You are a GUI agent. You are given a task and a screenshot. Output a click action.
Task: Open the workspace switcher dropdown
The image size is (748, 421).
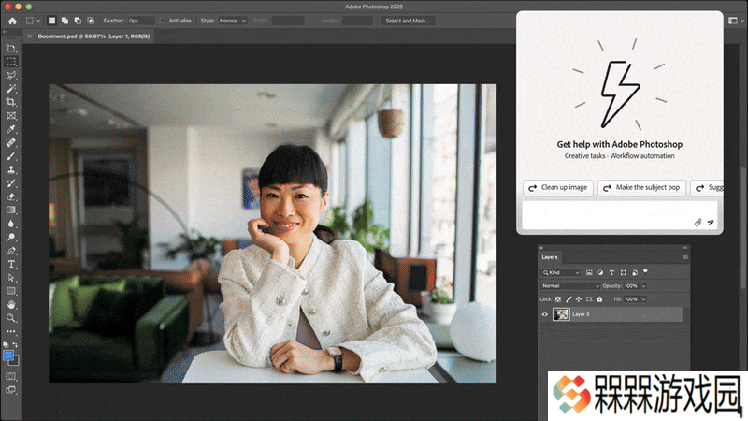coord(736,21)
